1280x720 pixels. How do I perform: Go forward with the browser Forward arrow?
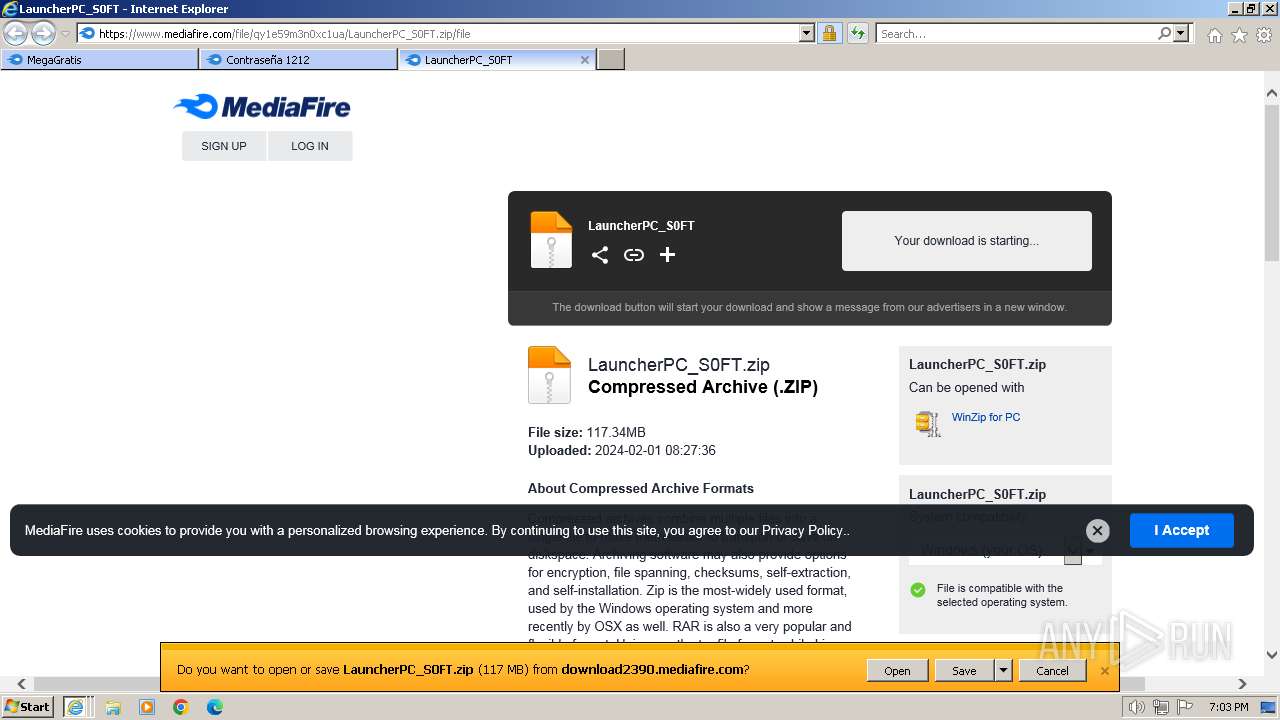tap(43, 33)
